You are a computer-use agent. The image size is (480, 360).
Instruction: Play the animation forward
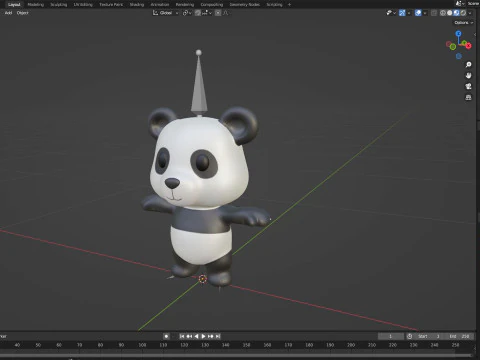203,336
